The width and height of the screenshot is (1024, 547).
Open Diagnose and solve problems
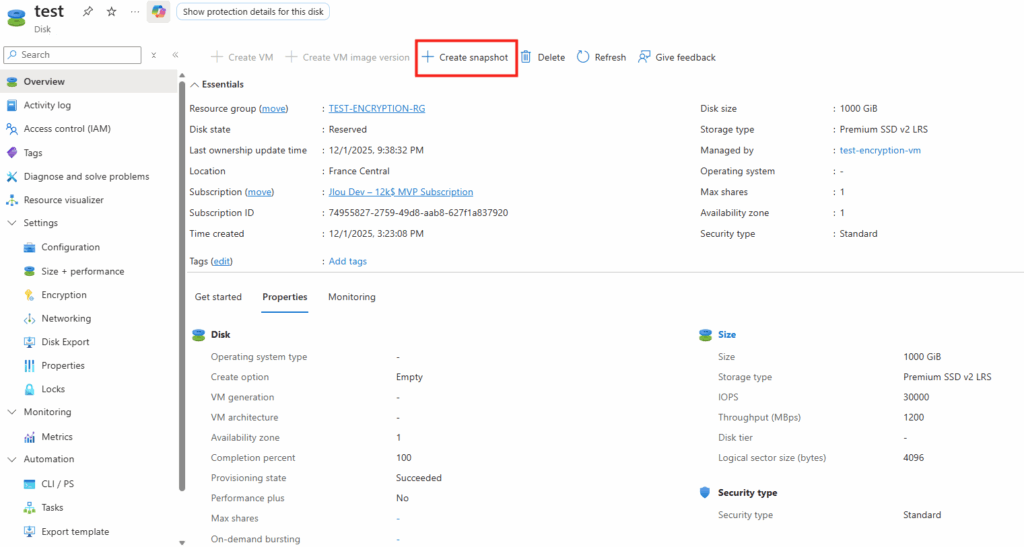click(86, 176)
